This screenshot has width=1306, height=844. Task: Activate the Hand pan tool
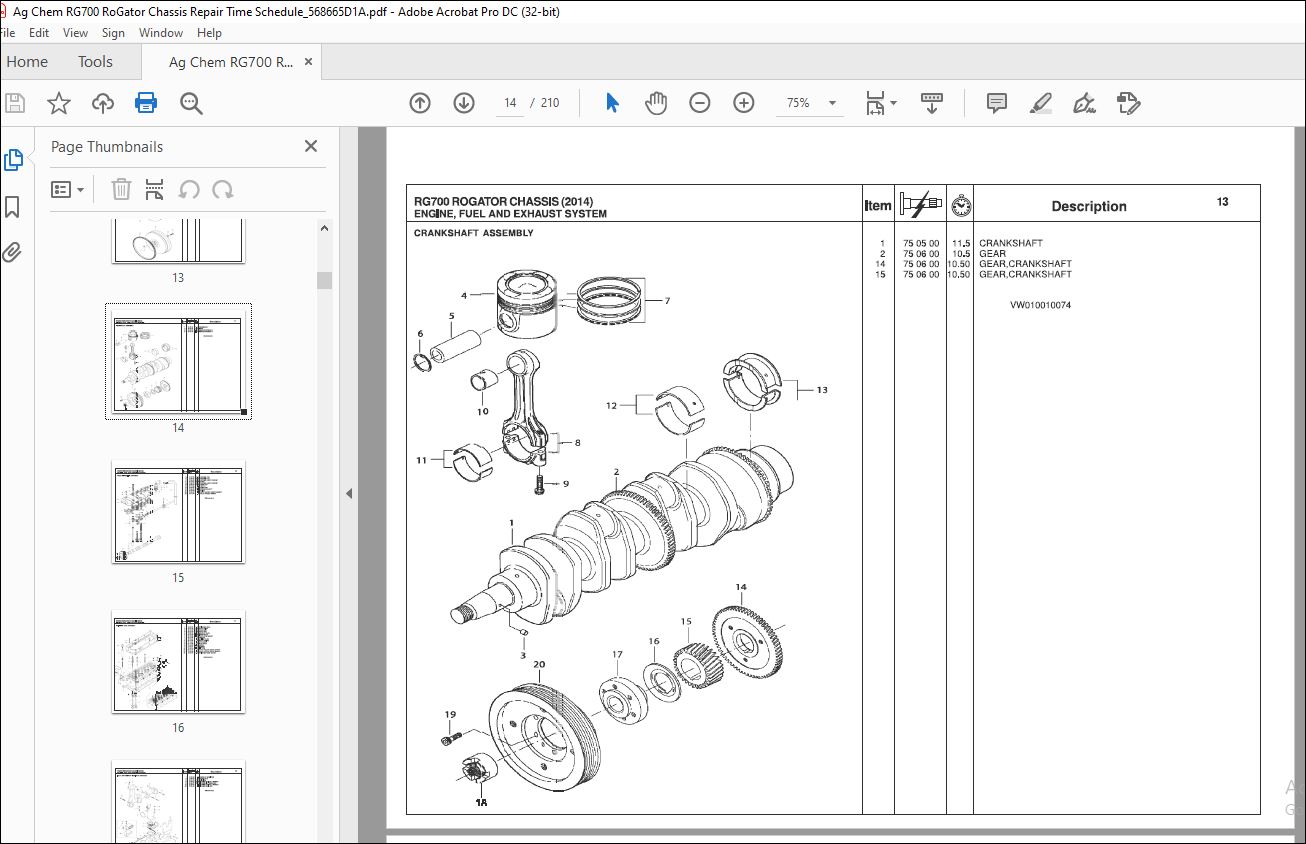pos(656,103)
